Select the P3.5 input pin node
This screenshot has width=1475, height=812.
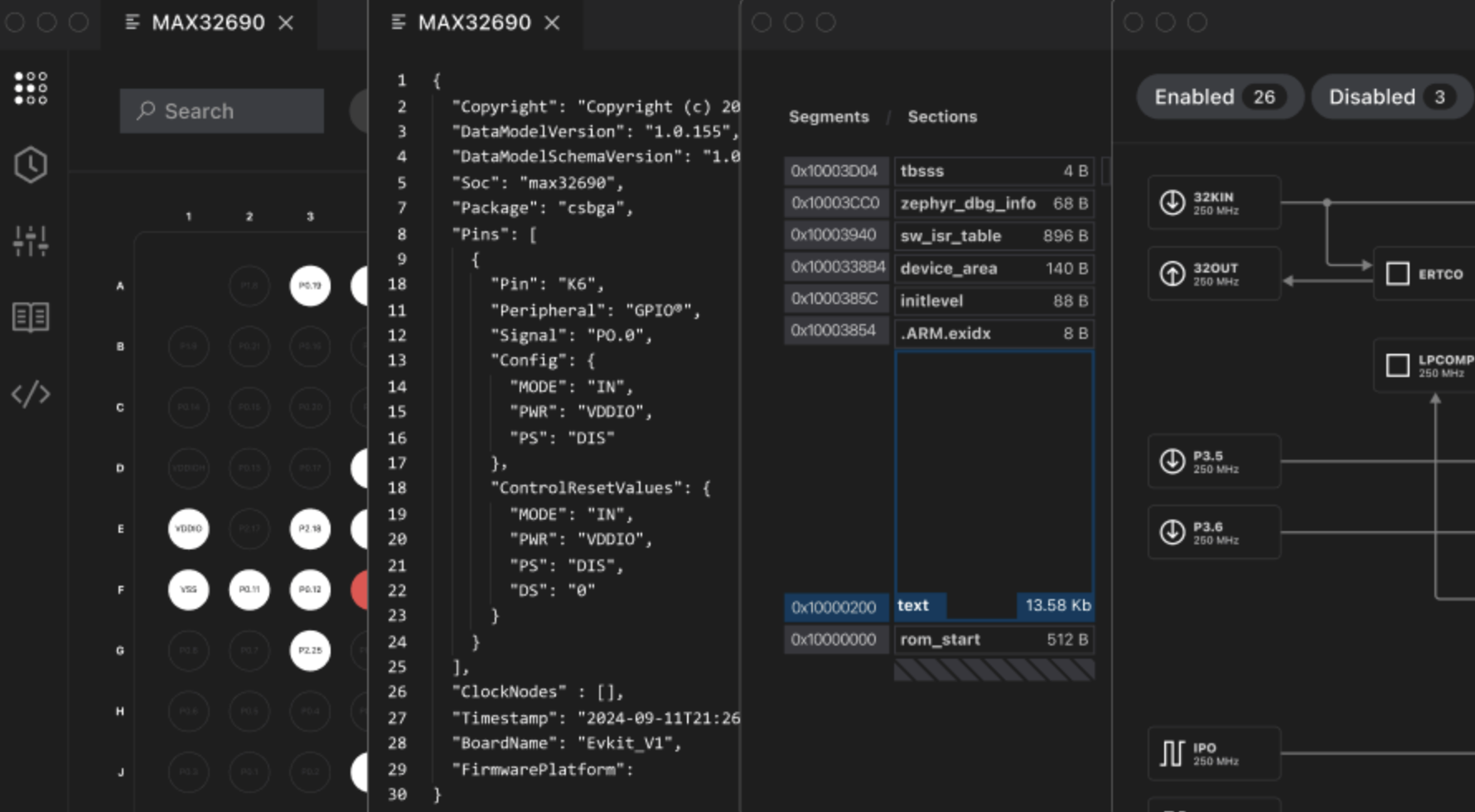[x=1214, y=461]
